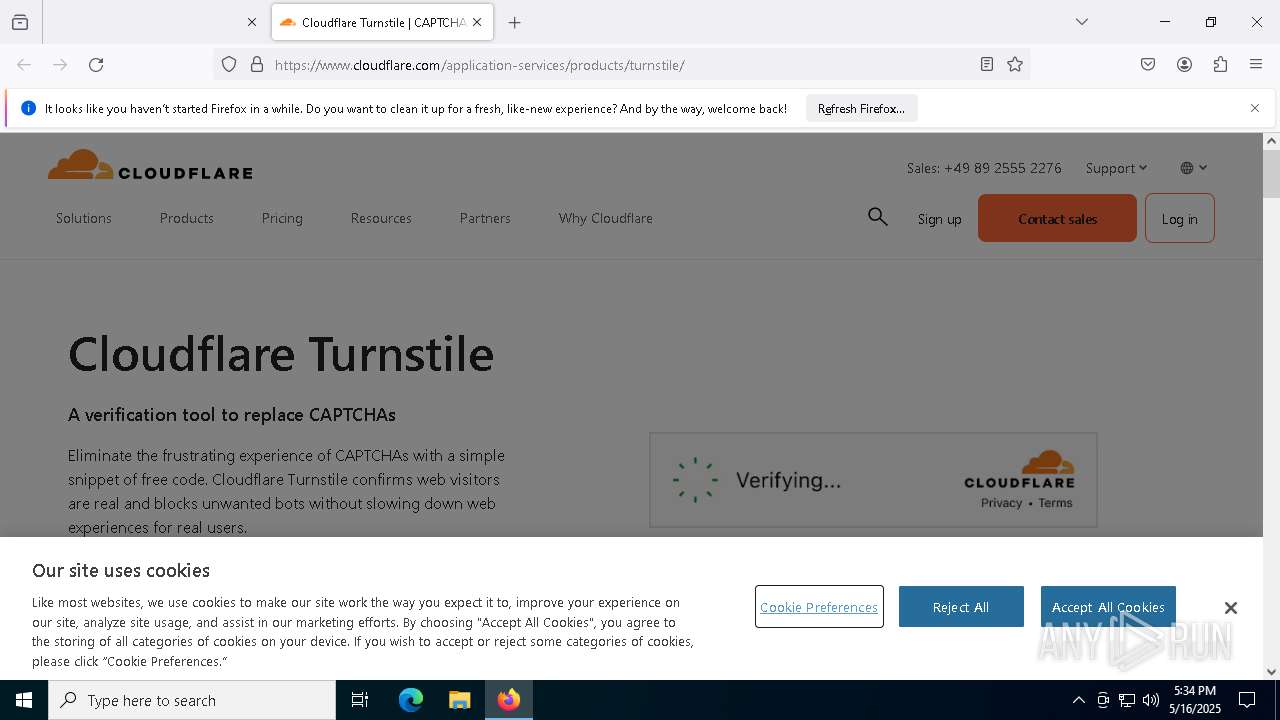Close the cookie banner
This screenshot has width=1280, height=720.
click(x=1231, y=608)
